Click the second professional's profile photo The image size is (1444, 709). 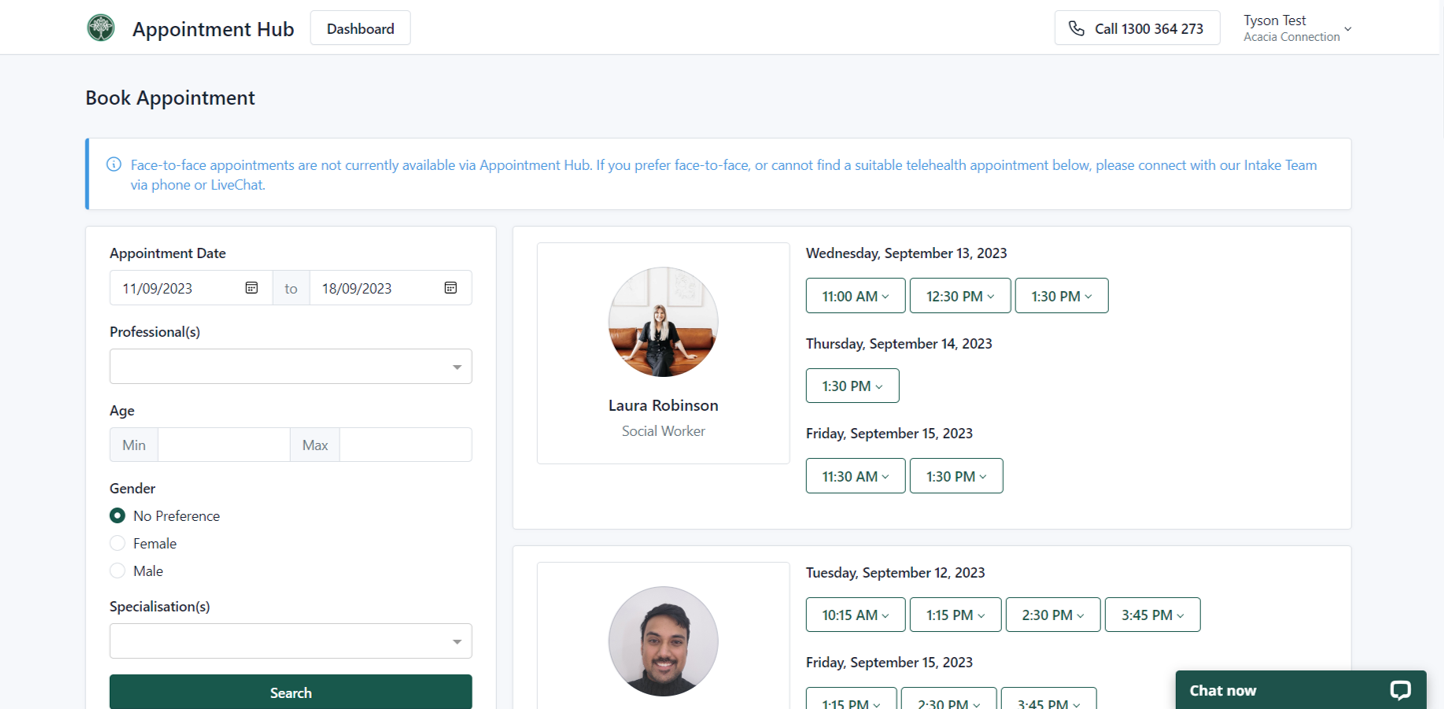[663, 641]
